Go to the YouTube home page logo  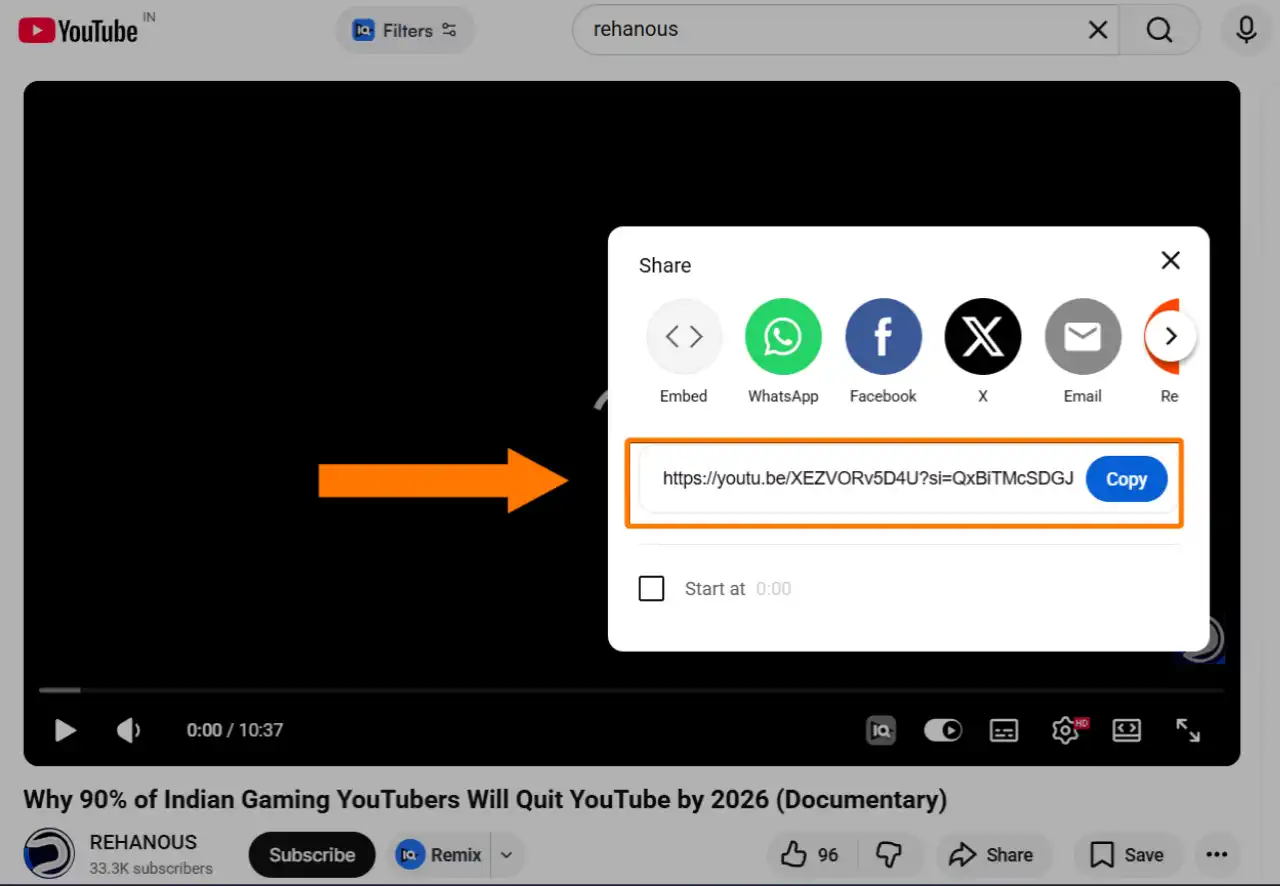78,30
